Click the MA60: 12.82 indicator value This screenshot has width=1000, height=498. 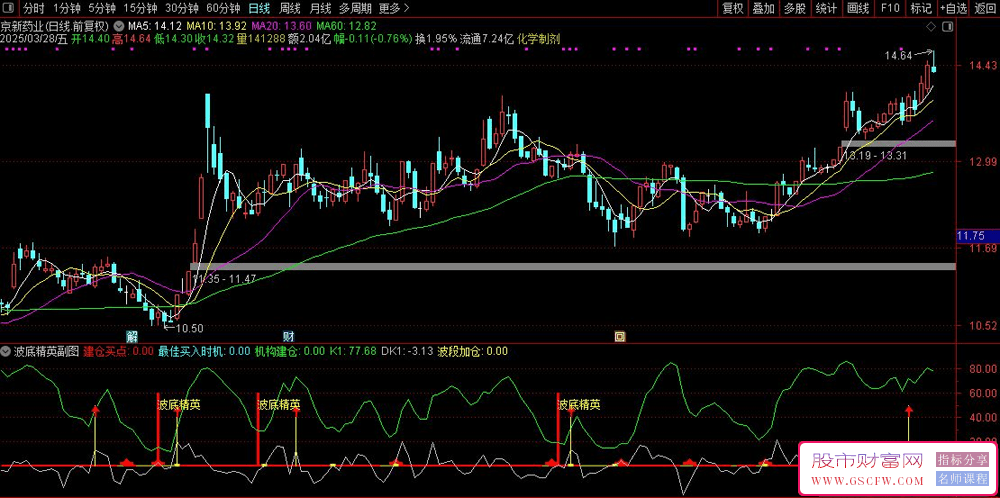(347, 27)
